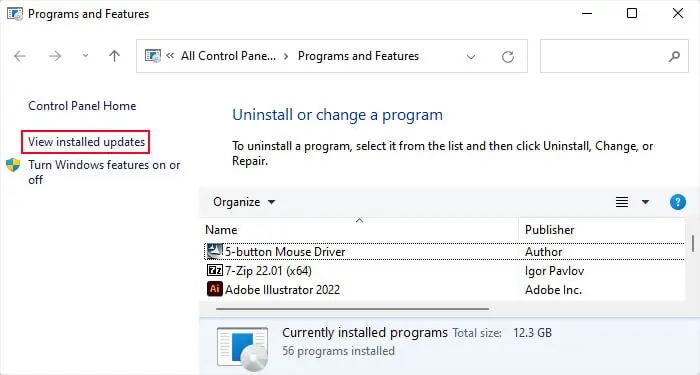Click the Adobe Illustrator Ai icon
700x375 pixels.
click(x=215, y=289)
